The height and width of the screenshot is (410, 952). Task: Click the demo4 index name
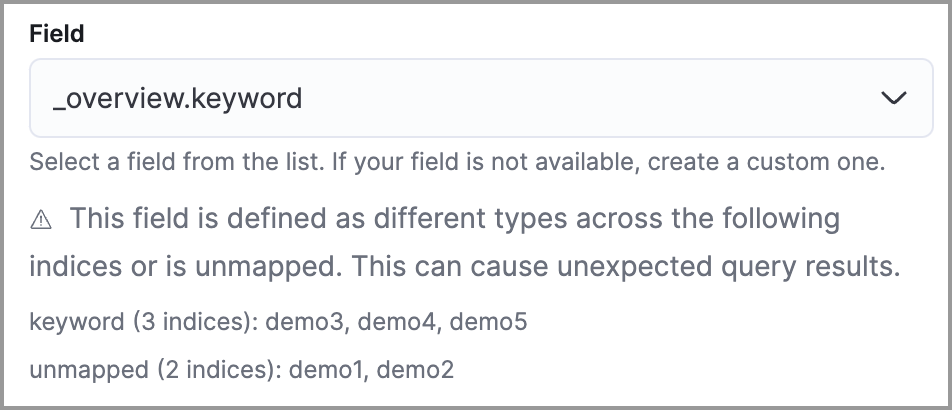pyautogui.click(x=392, y=323)
